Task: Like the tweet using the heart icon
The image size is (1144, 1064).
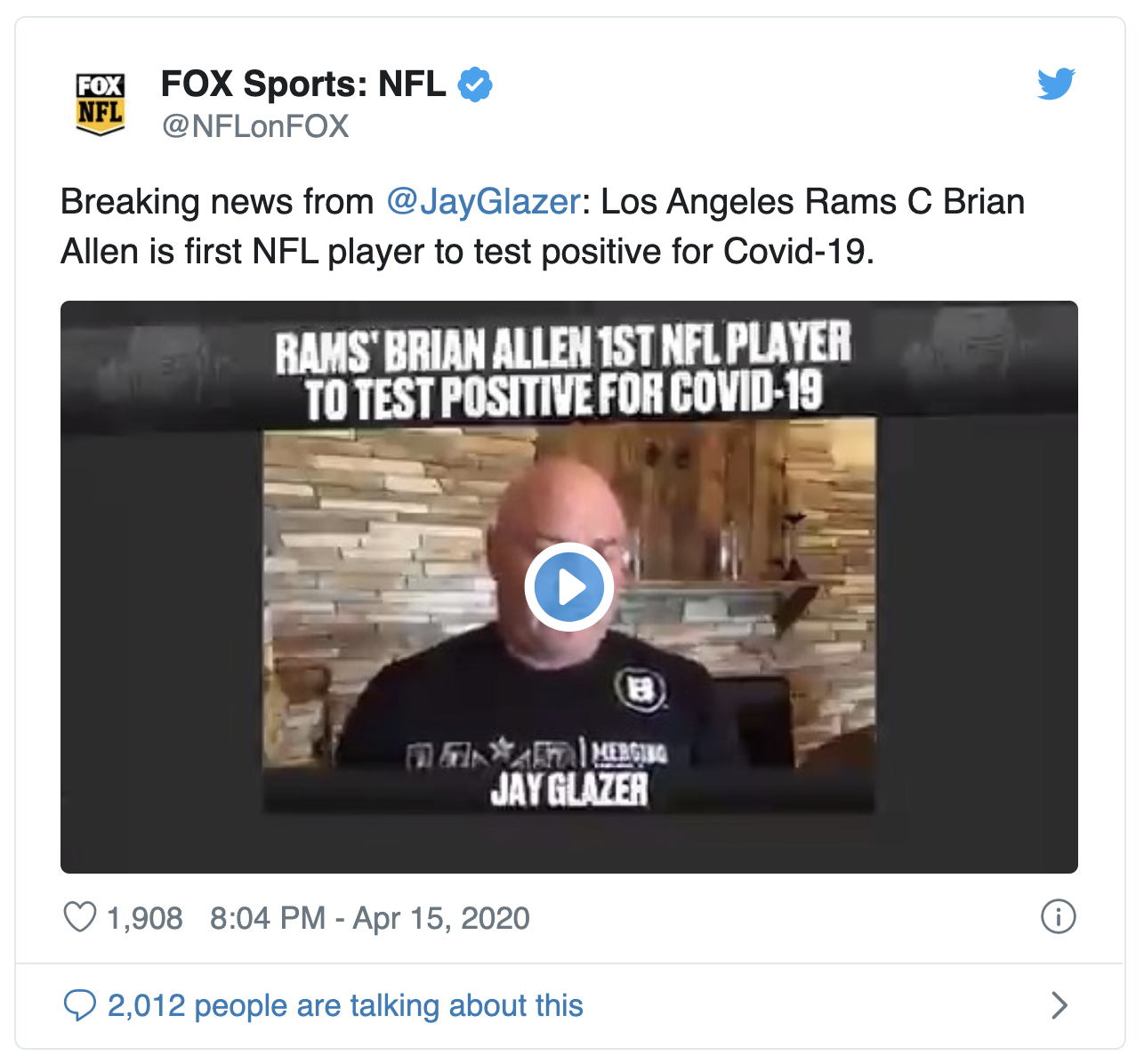Action: tap(80, 917)
